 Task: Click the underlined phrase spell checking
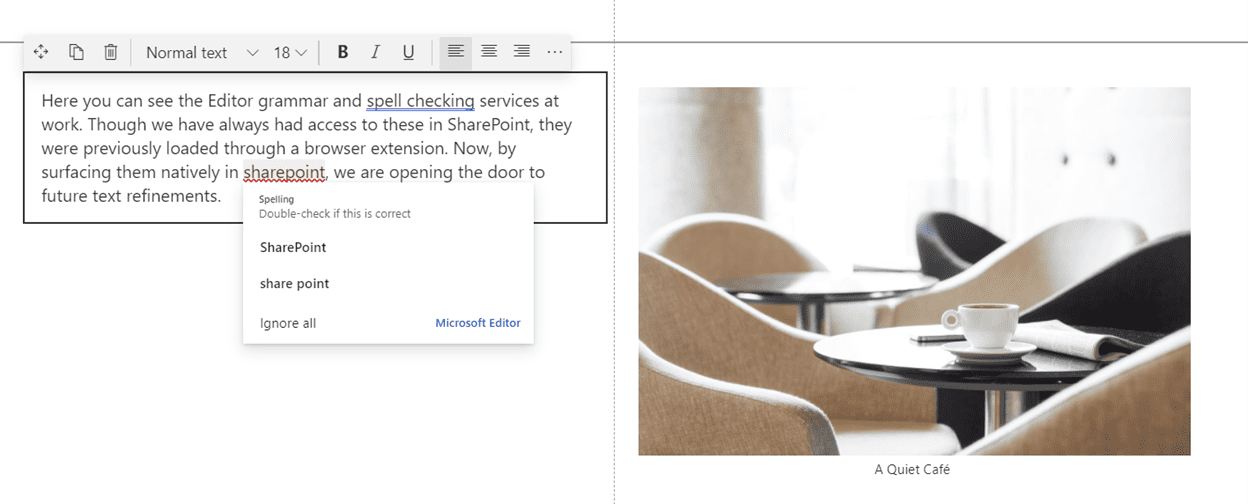[x=420, y=101]
